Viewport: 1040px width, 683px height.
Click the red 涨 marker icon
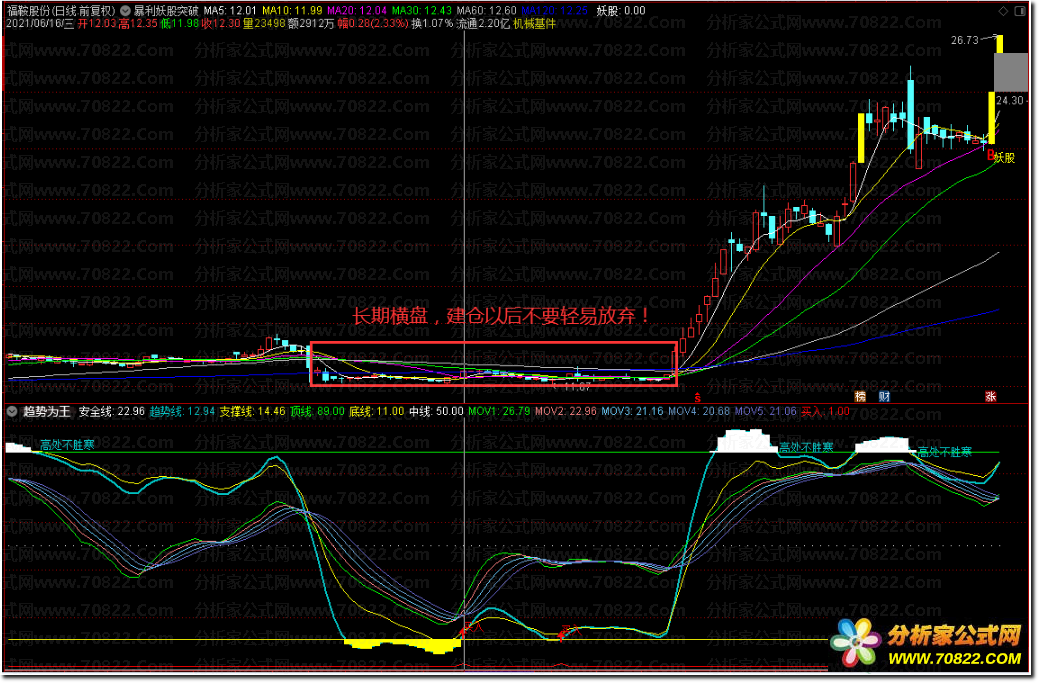990,397
